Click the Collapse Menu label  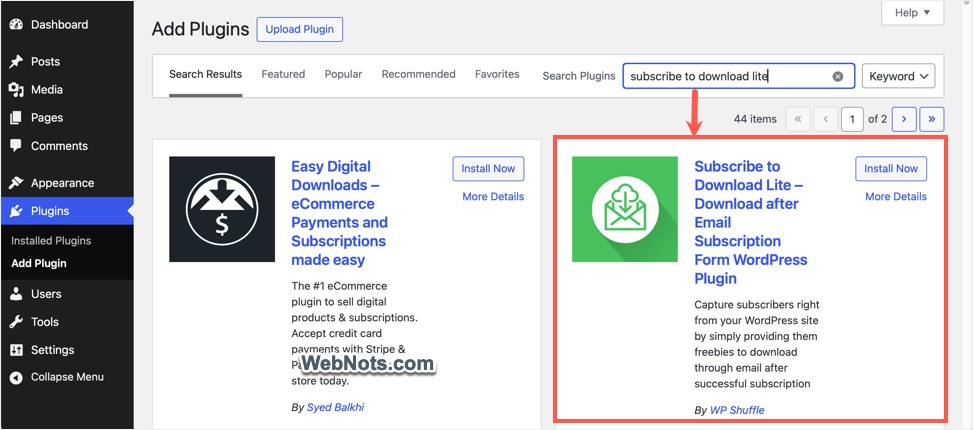coord(67,377)
